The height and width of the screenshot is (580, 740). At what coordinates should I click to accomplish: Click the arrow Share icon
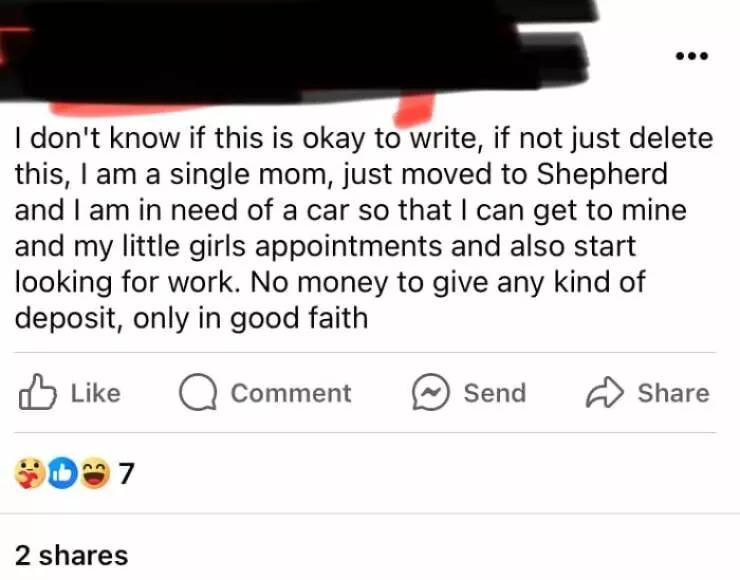(605, 392)
